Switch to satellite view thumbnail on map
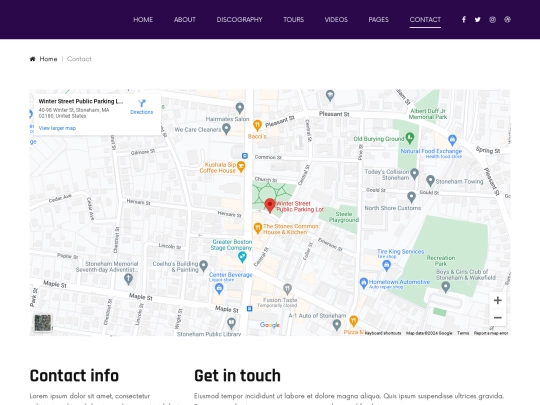The width and height of the screenshot is (540, 405). pos(43,323)
